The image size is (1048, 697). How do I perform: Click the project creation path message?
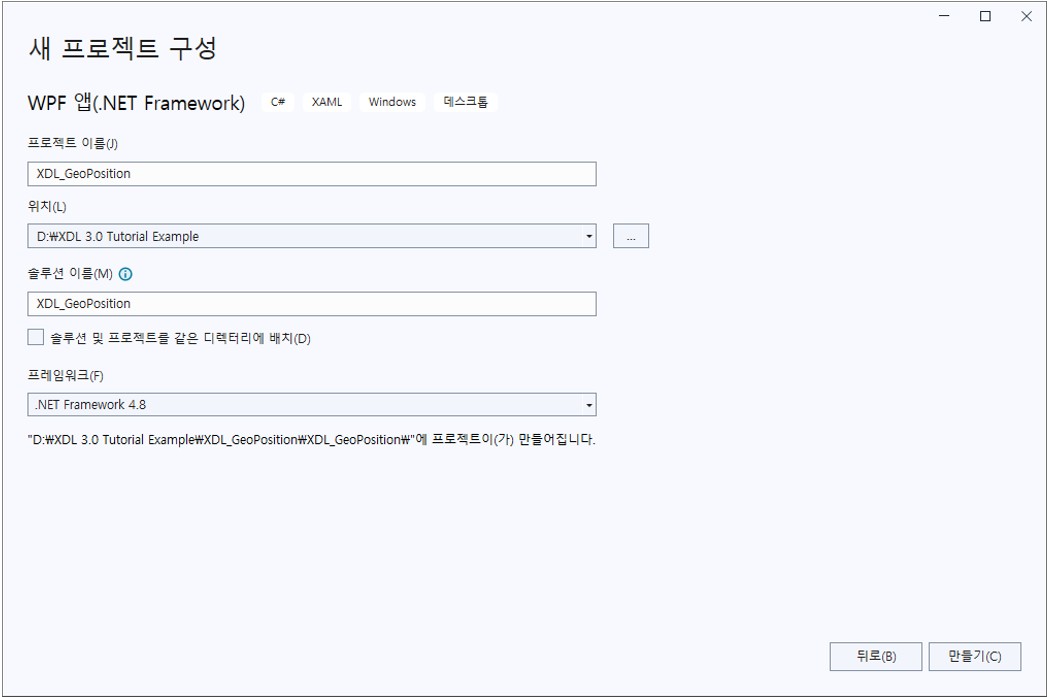311,440
